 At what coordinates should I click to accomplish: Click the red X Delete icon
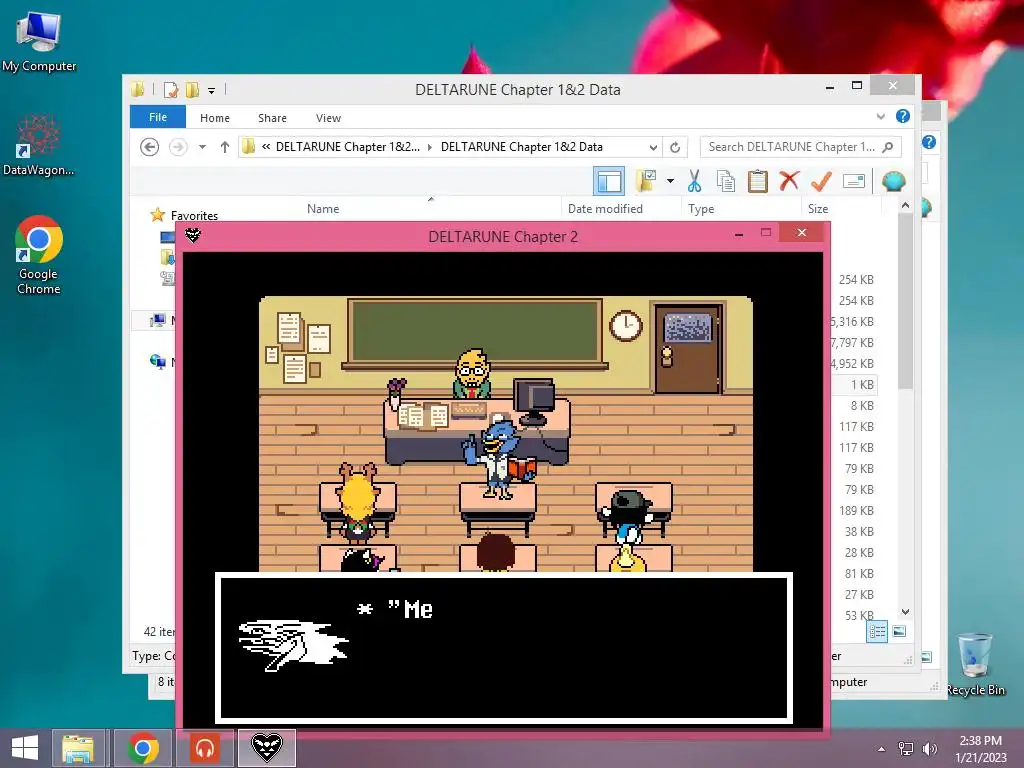[x=789, y=180]
